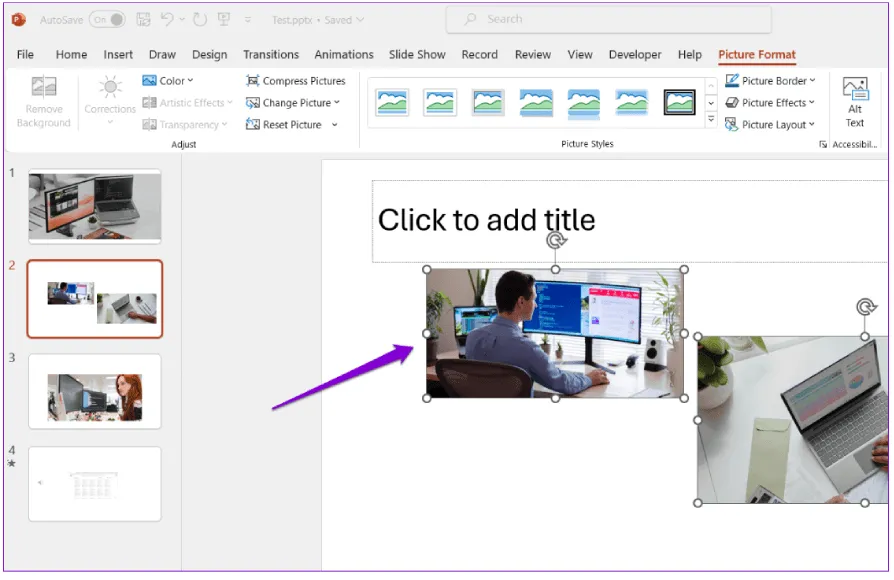Image resolution: width=894 pixels, height=580 pixels.
Task: Click the Compress Pictures icon
Action: point(253,81)
